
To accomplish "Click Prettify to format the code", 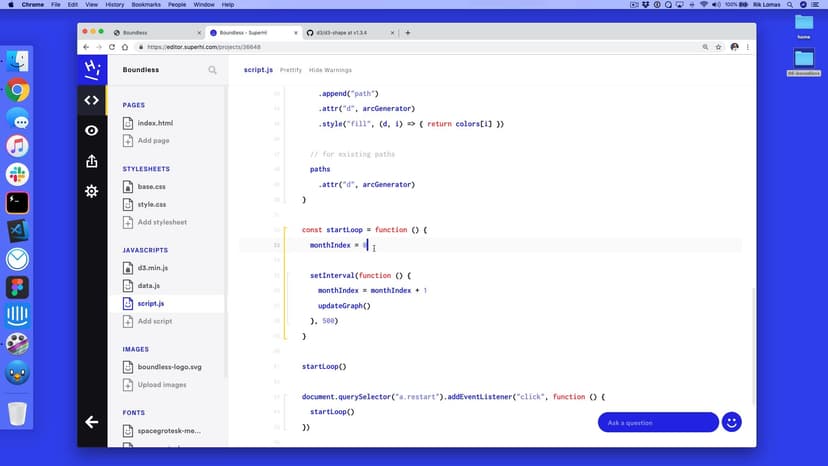I will point(290,70).
